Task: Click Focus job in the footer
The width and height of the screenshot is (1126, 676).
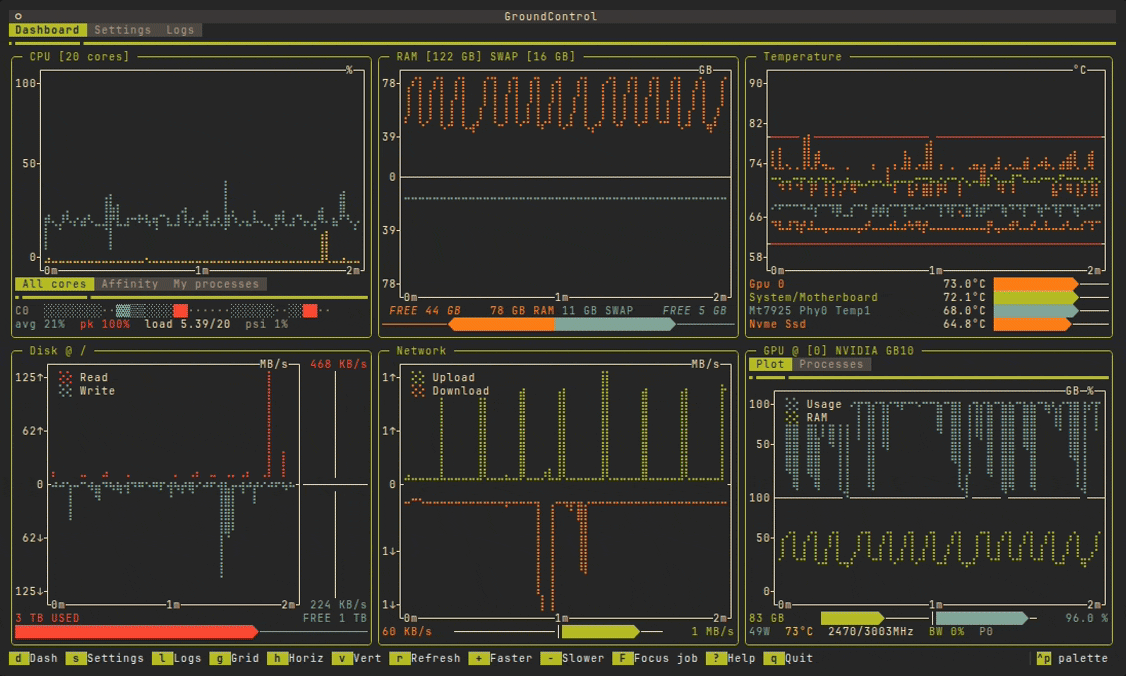Action: [654, 658]
